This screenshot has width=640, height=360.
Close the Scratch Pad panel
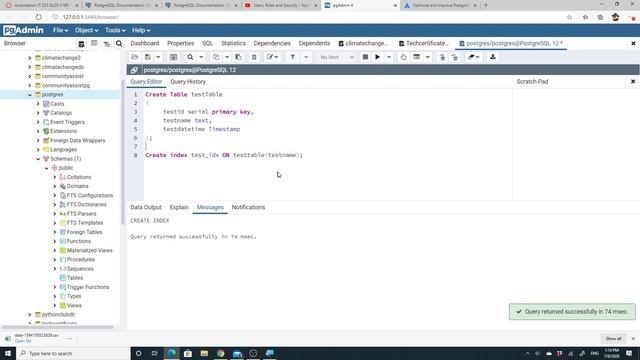tap(633, 82)
